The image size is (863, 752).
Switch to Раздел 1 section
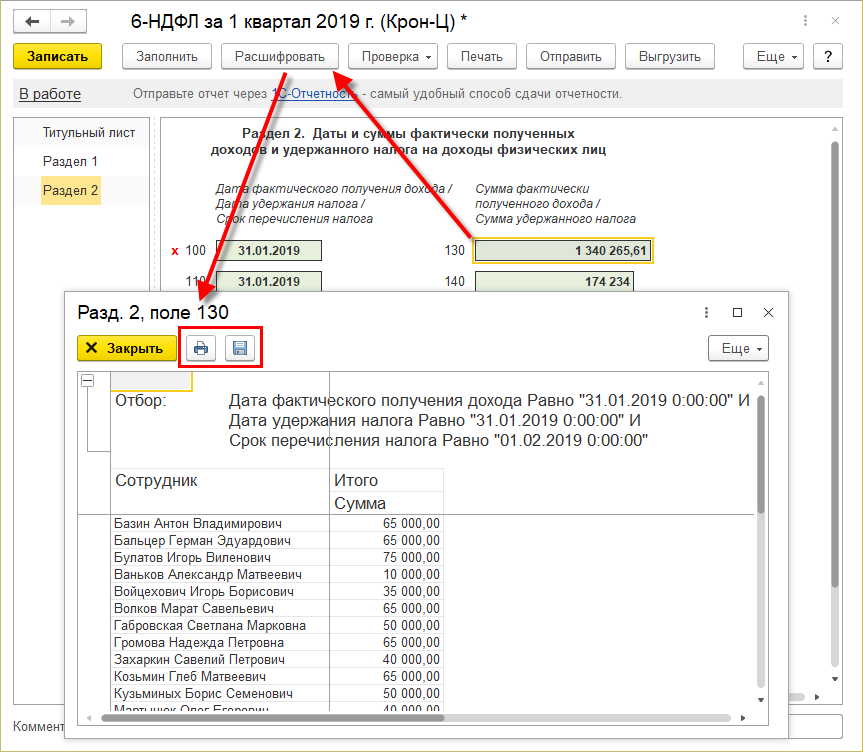(x=70, y=161)
